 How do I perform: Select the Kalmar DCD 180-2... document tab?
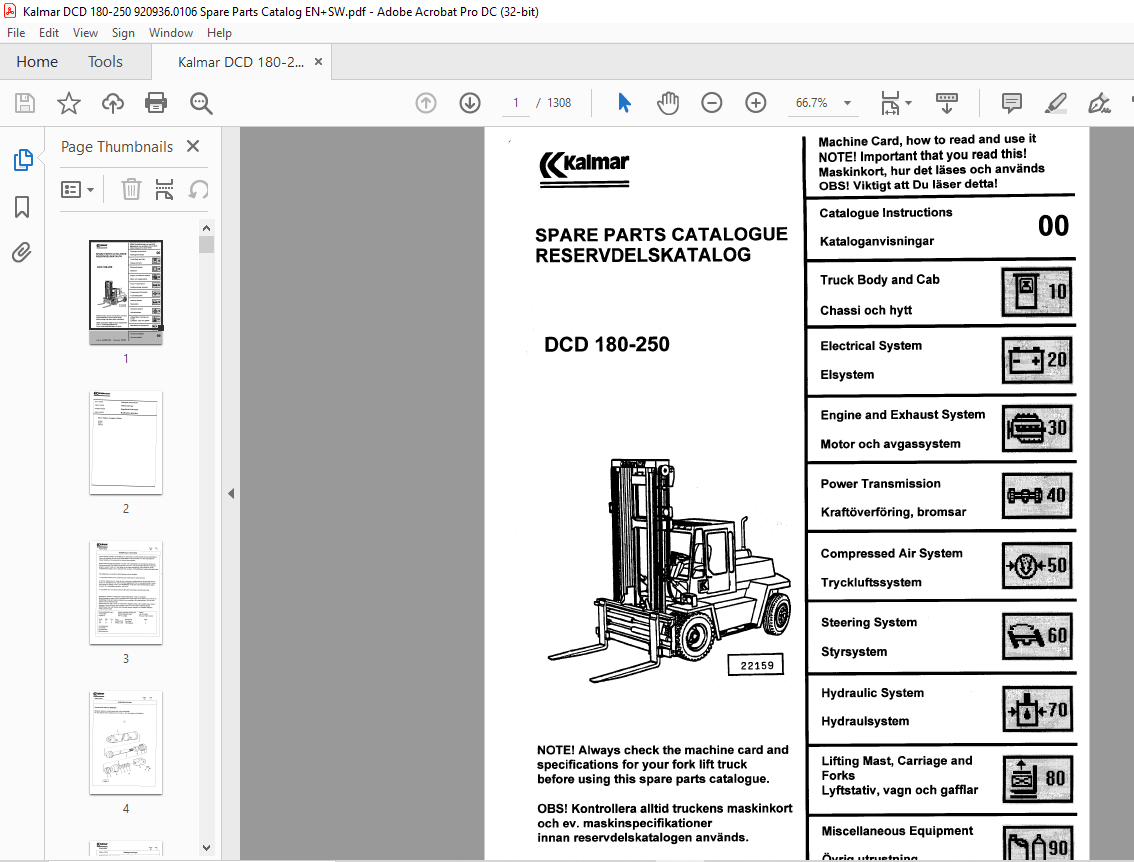(241, 62)
